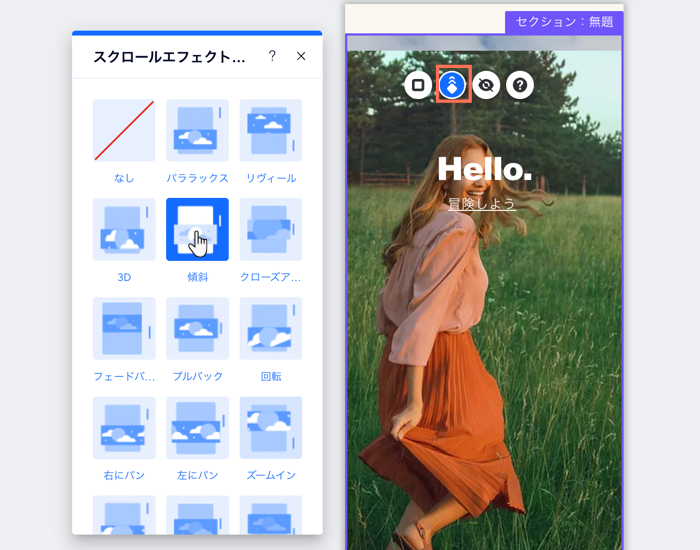Click the プルバック label text
700x550 pixels.
197,376
